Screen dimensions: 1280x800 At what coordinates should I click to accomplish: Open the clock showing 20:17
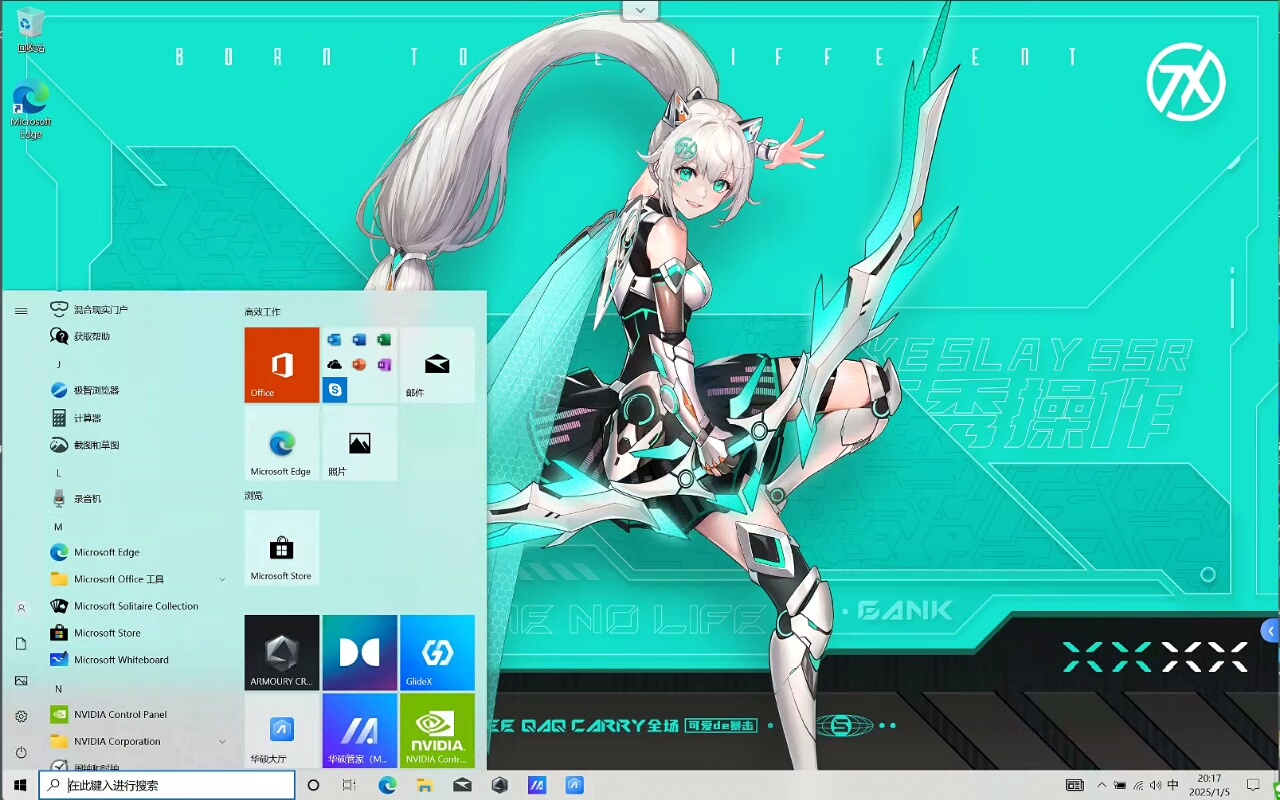click(1210, 785)
